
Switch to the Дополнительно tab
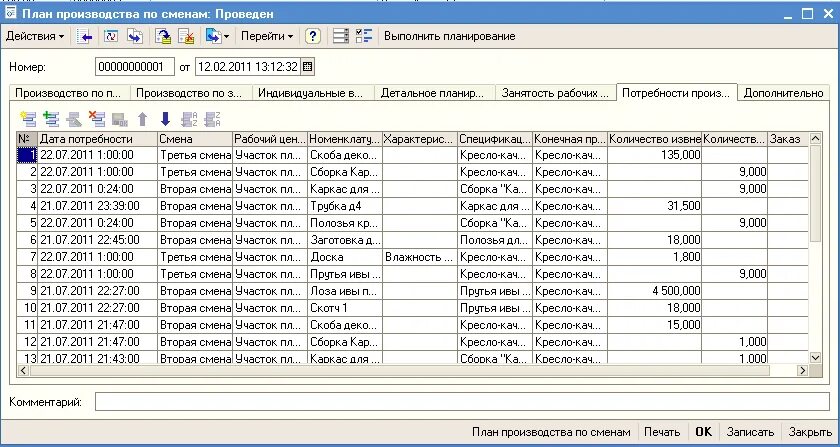[783, 93]
